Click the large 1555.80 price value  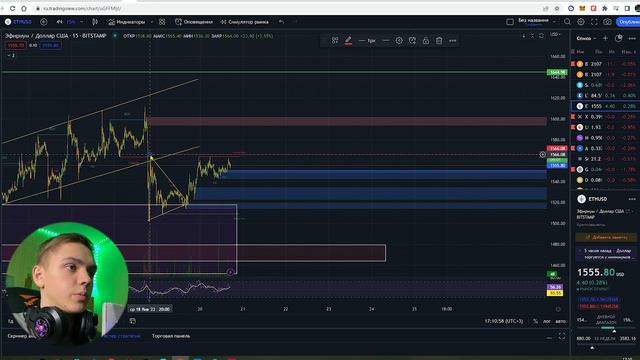pyautogui.click(x=596, y=272)
